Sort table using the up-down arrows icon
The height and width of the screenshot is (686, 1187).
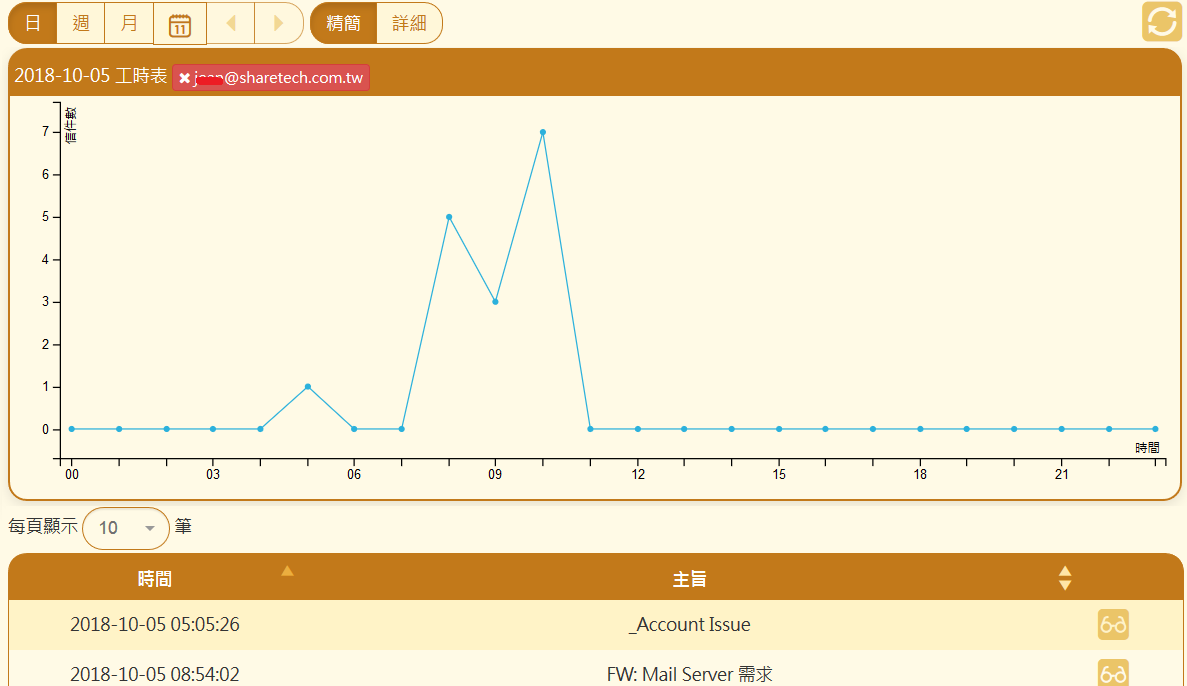[x=1065, y=578]
